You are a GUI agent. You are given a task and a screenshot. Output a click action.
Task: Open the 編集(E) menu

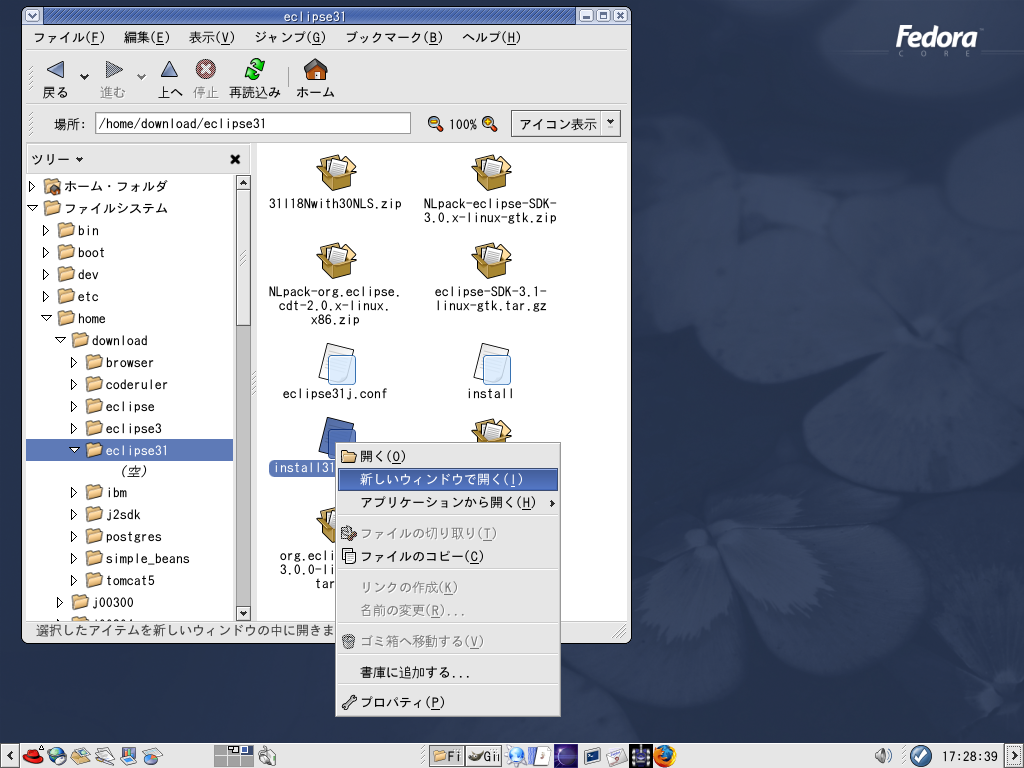tap(146, 37)
